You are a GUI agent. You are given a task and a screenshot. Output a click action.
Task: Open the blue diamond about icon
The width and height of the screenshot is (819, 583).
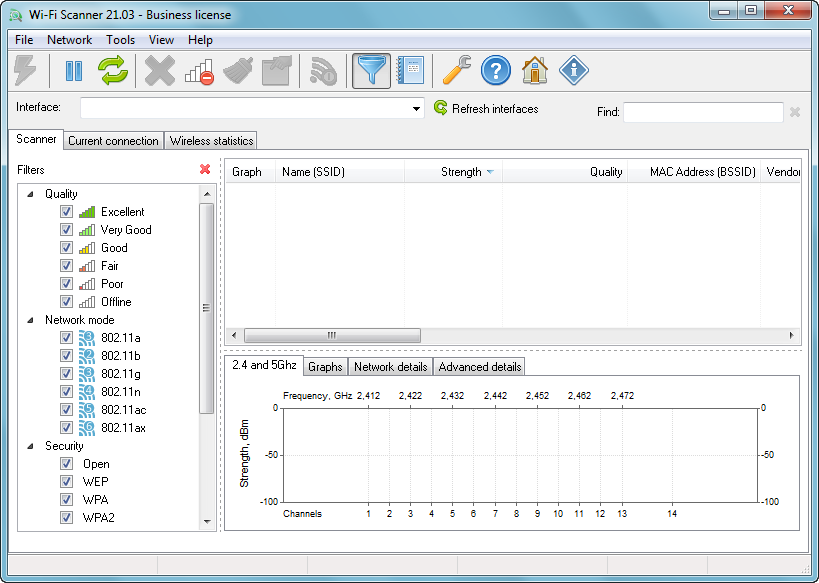[x=574, y=71]
